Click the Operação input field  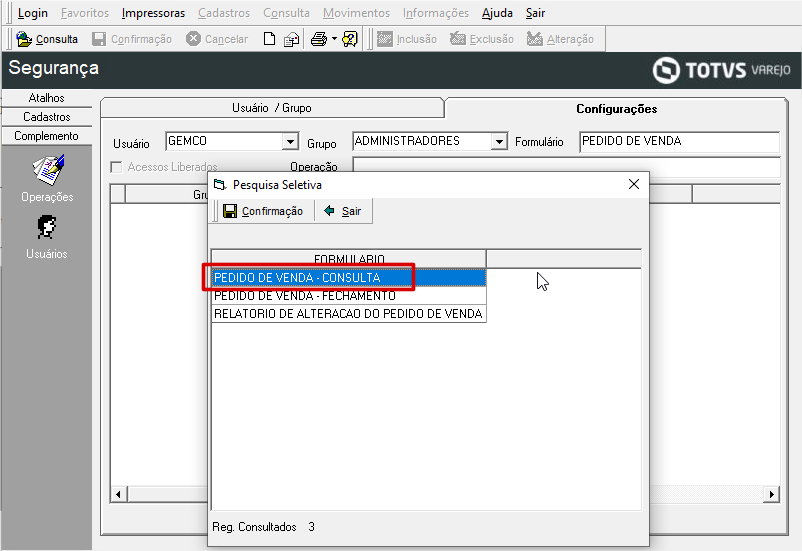pyautogui.click(x=567, y=165)
